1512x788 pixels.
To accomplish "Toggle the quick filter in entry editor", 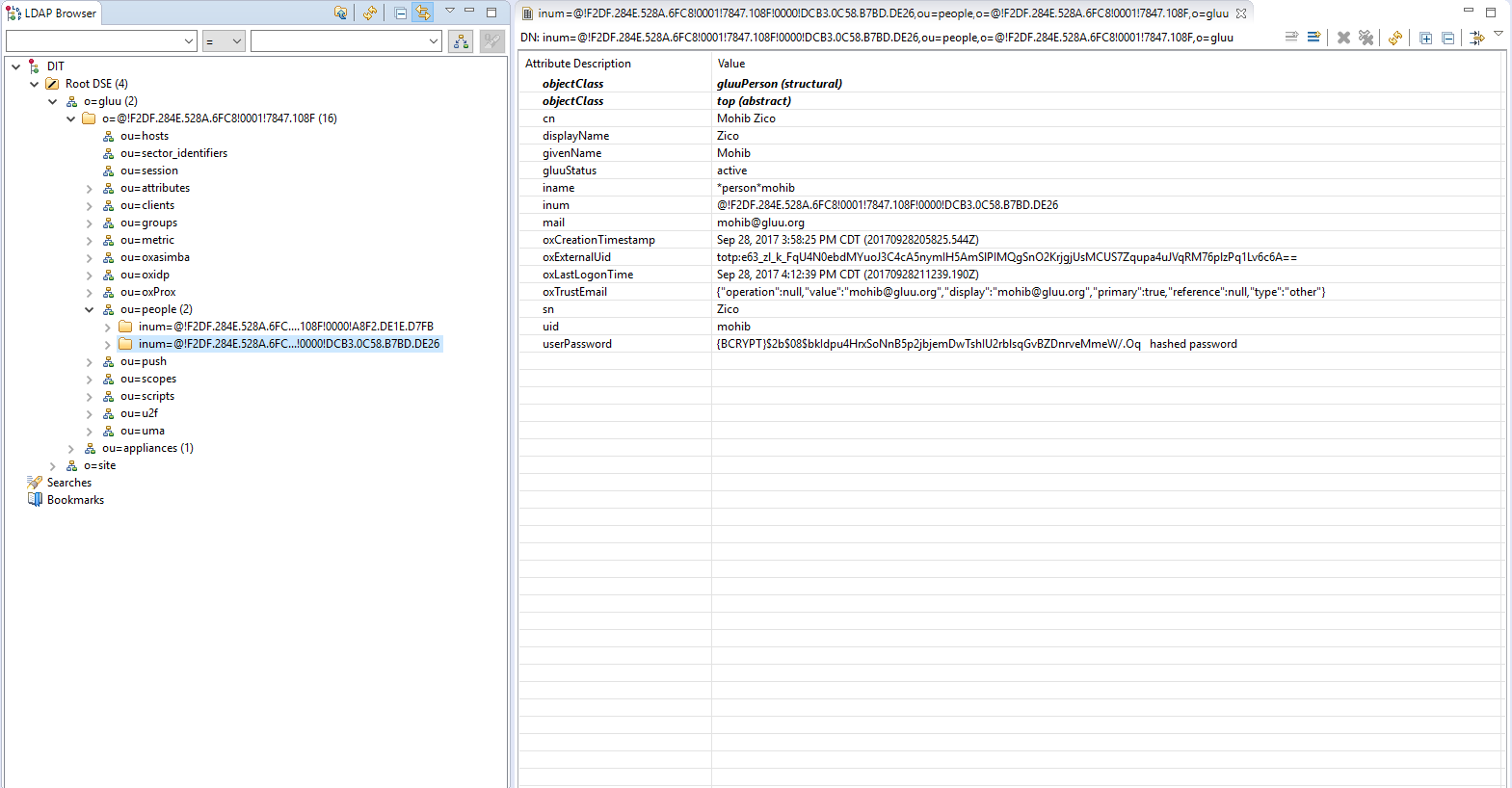I will 1476,38.
